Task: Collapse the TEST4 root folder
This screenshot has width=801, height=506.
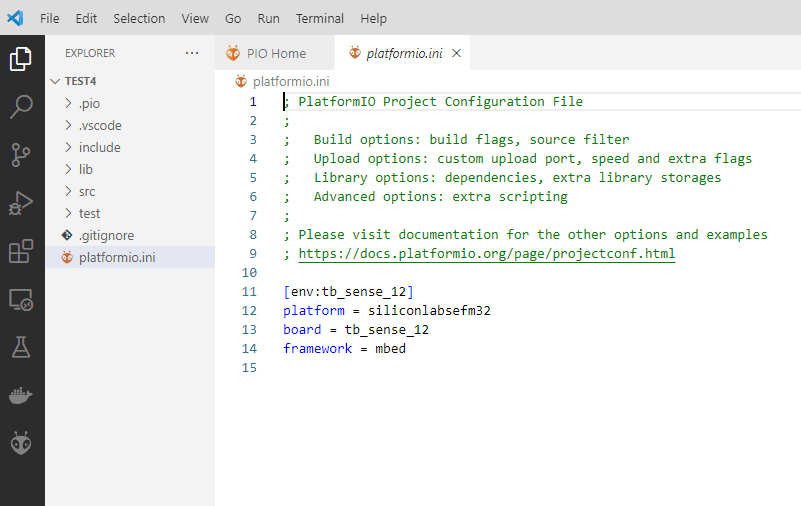Action: coord(55,81)
